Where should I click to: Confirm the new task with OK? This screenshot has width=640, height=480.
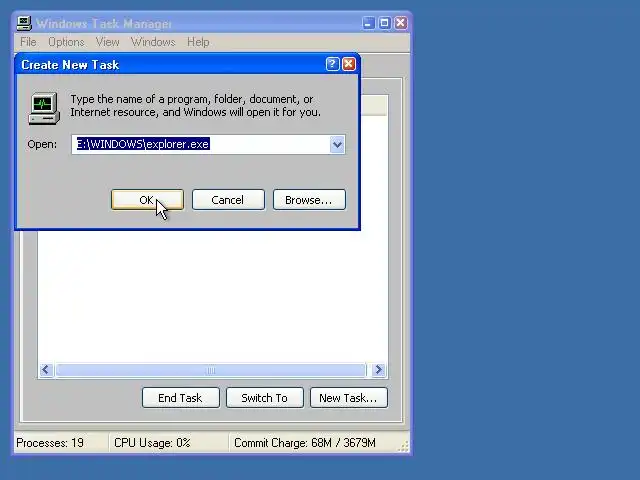[147, 200]
